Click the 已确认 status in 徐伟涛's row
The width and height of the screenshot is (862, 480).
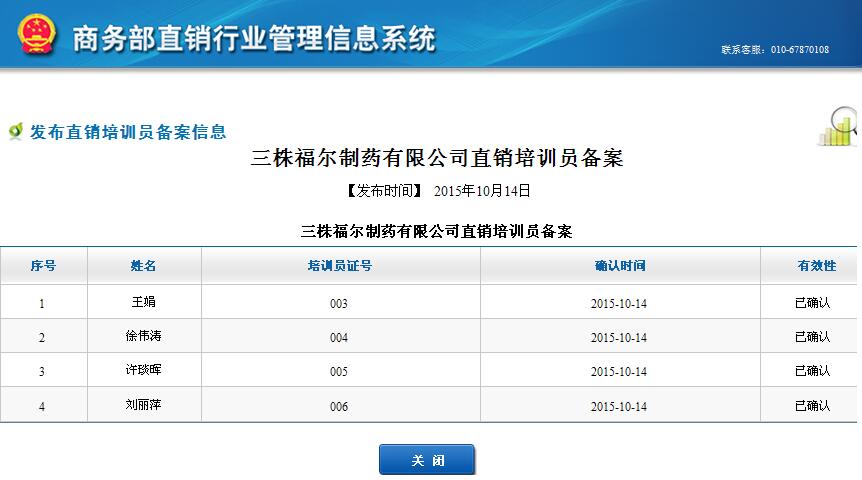(812, 337)
